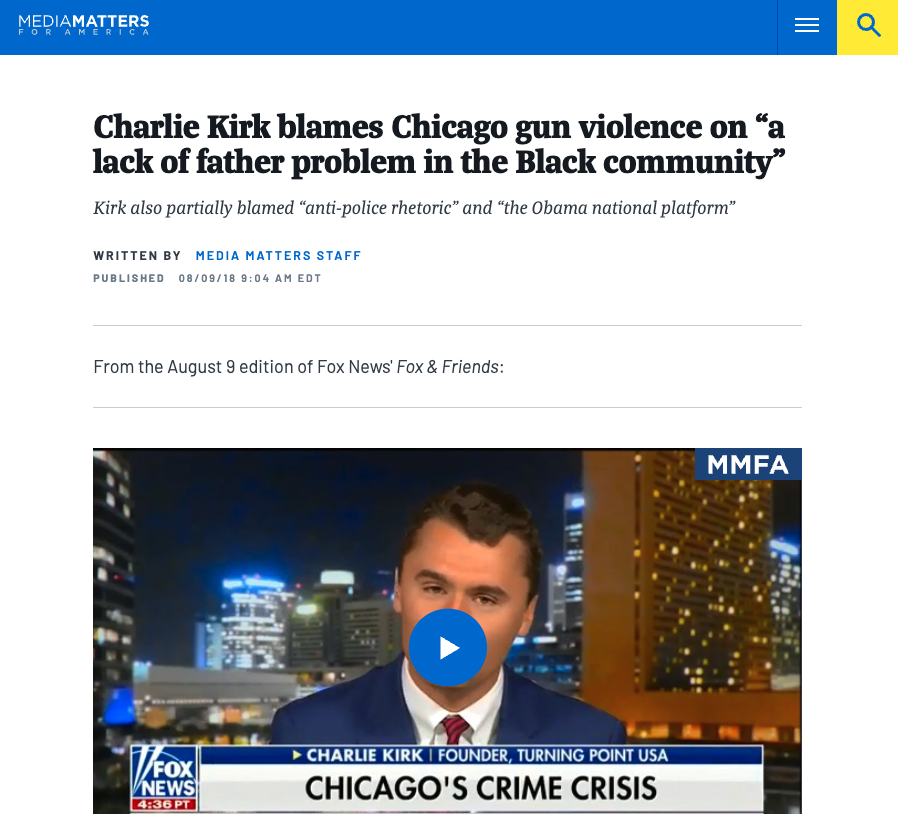The image size is (898, 814).
Task: Click the Charlie Kirk founder name banner
Action: point(481,755)
